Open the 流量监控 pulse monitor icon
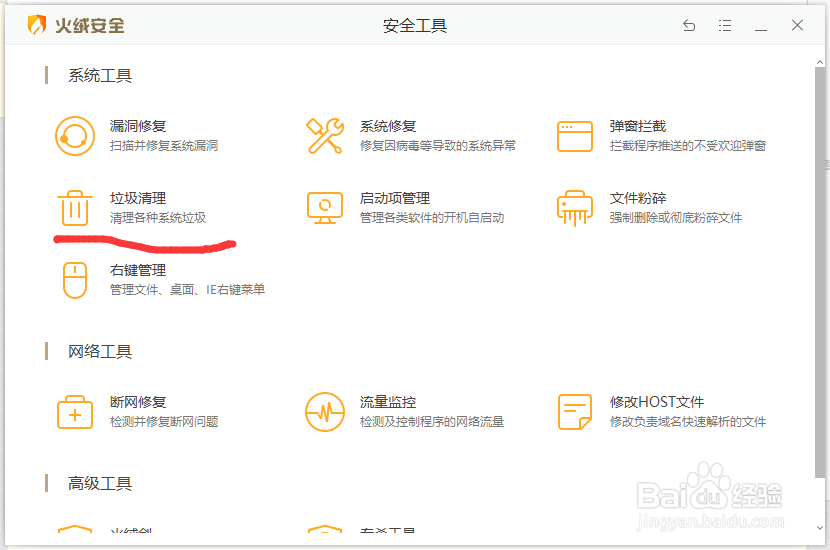 point(324,412)
